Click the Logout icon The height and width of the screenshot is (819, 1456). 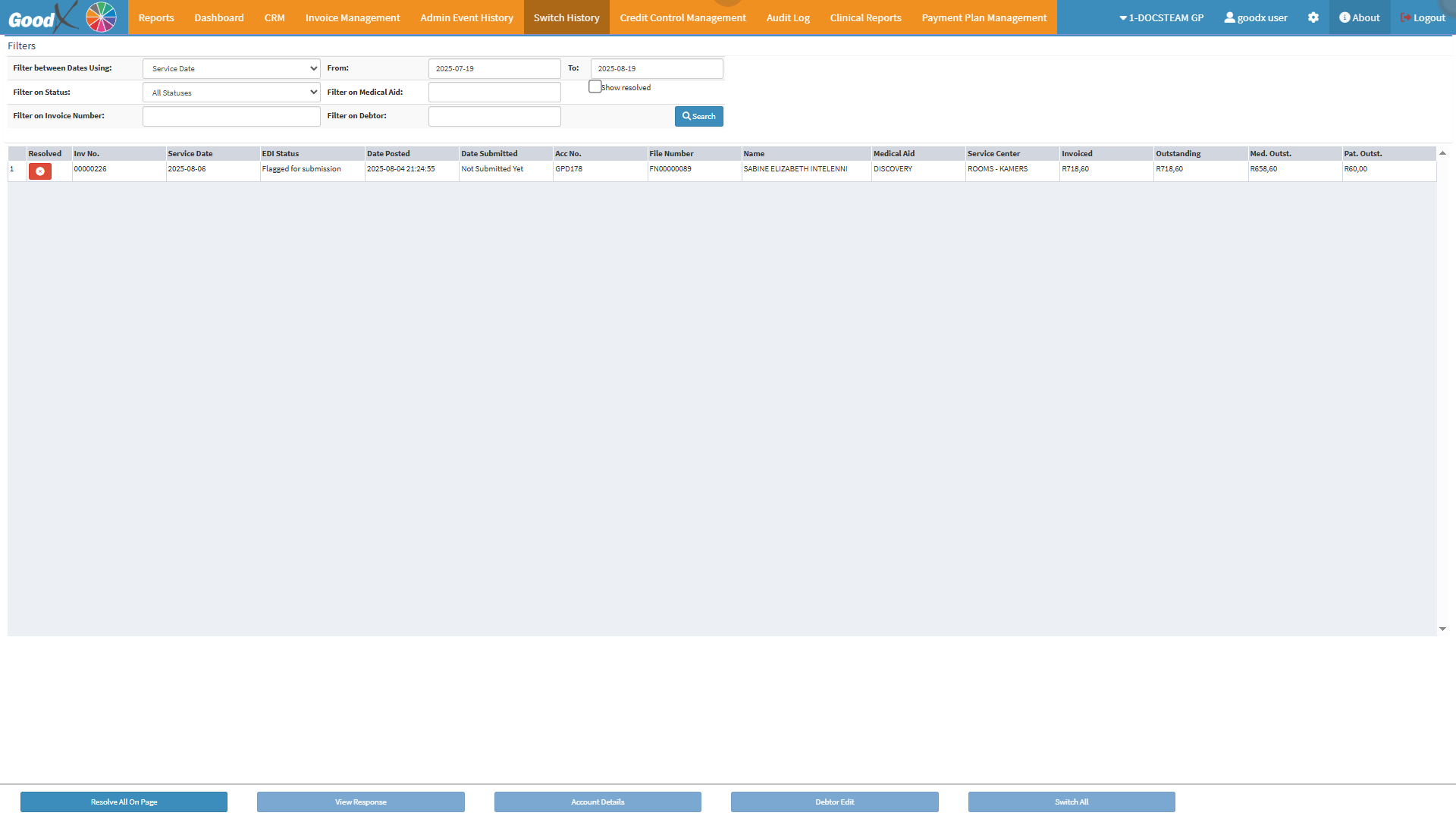pyautogui.click(x=1406, y=17)
